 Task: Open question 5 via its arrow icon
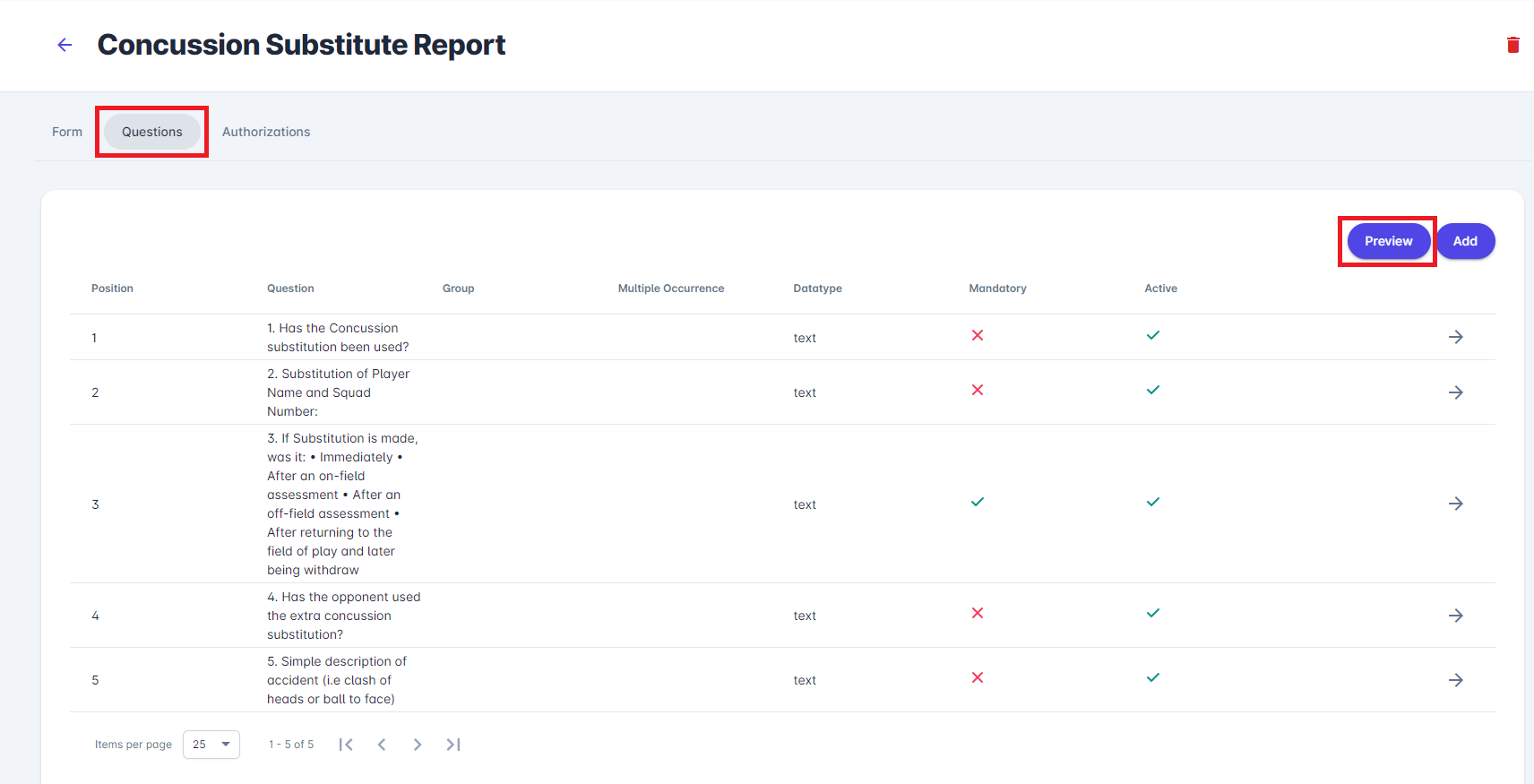coord(1455,680)
